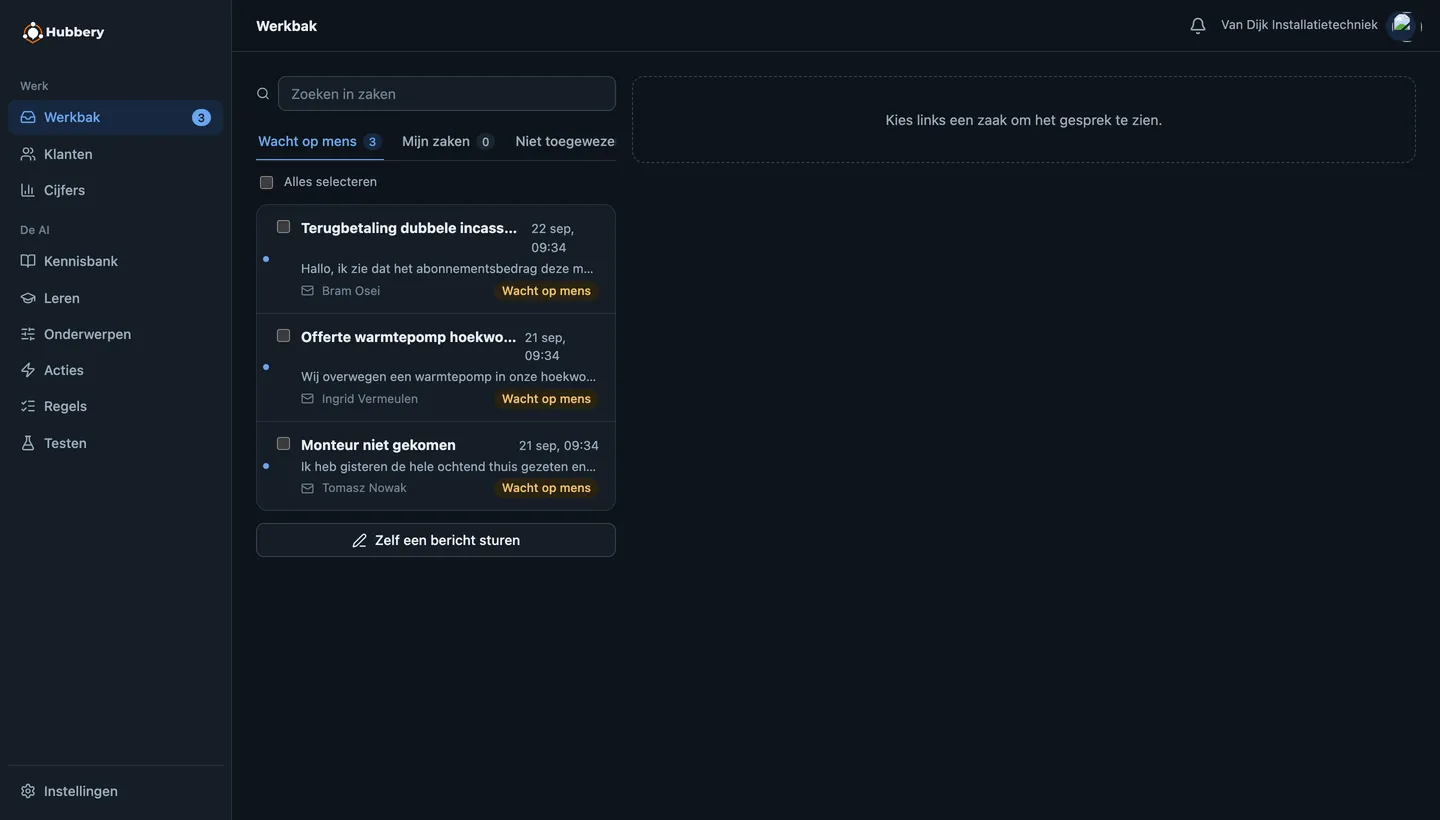Select the Wacht op mens tab
This screenshot has height=820, width=1440.
click(x=319, y=141)
